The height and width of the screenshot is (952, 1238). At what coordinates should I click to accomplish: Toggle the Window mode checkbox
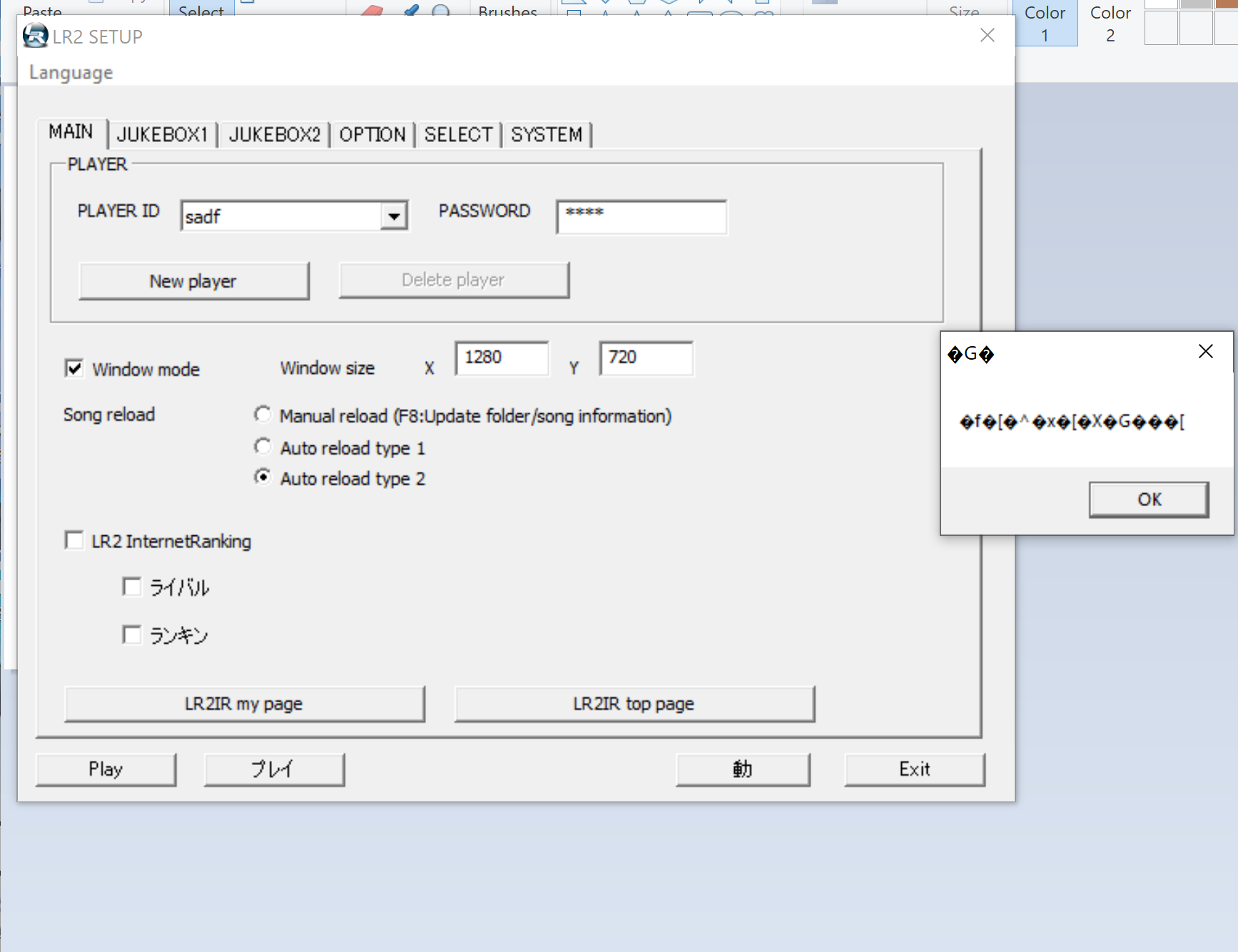[74, 368]
